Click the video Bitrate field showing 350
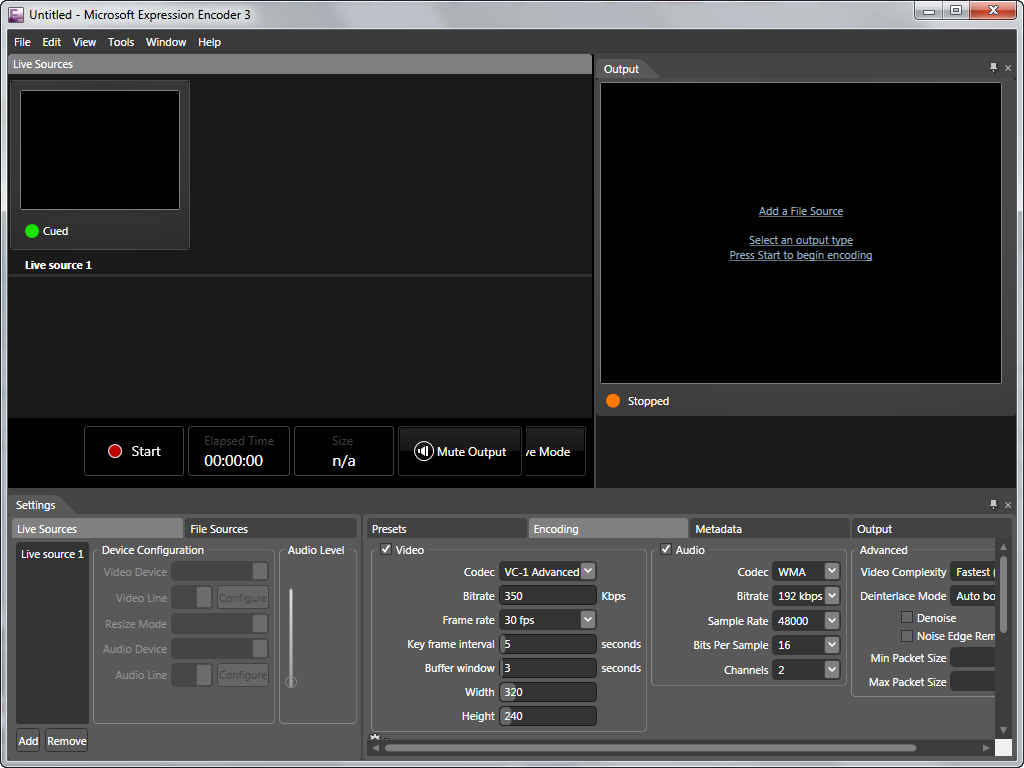 [547, 596]
